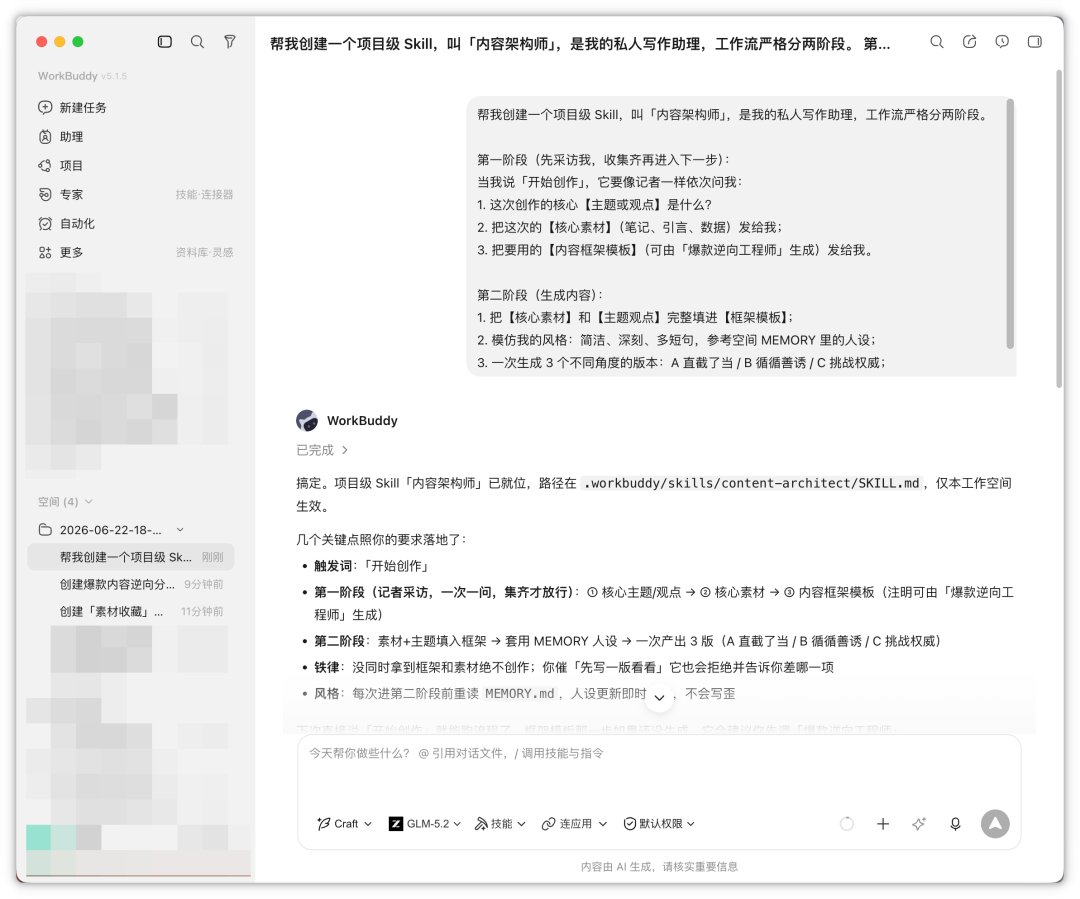Viewport: 1080px width, 899px height.
Task: Click the filter funnel icon in sidebar
Action: [230, 42]
